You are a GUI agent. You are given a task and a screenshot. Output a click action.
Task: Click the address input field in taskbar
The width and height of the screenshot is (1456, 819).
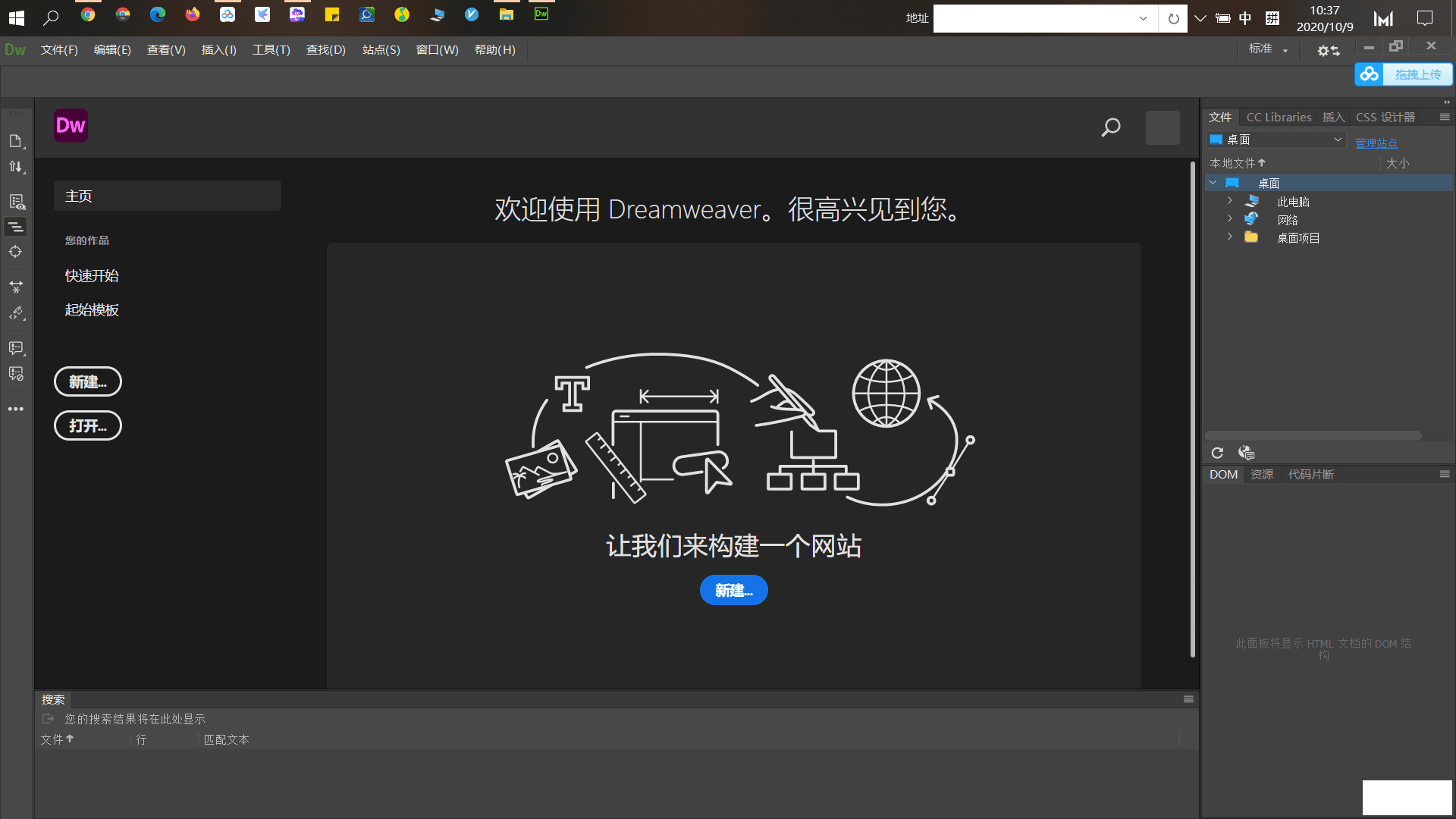click(1035, 18)
